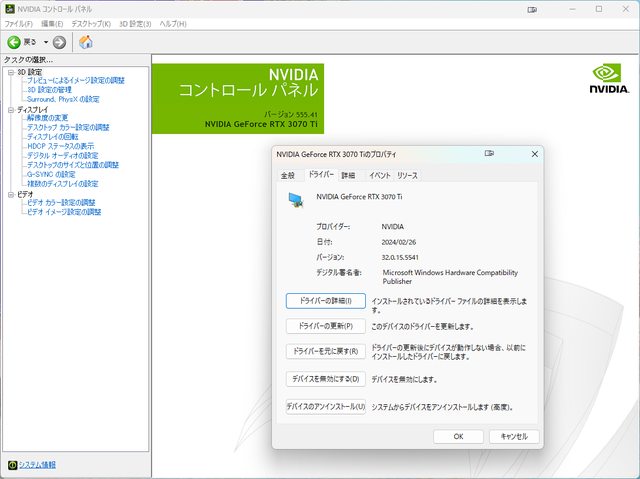Click the green Back arrow icon
The width and height of the screenshot is (640, 479).
click(x=14, y=42)
